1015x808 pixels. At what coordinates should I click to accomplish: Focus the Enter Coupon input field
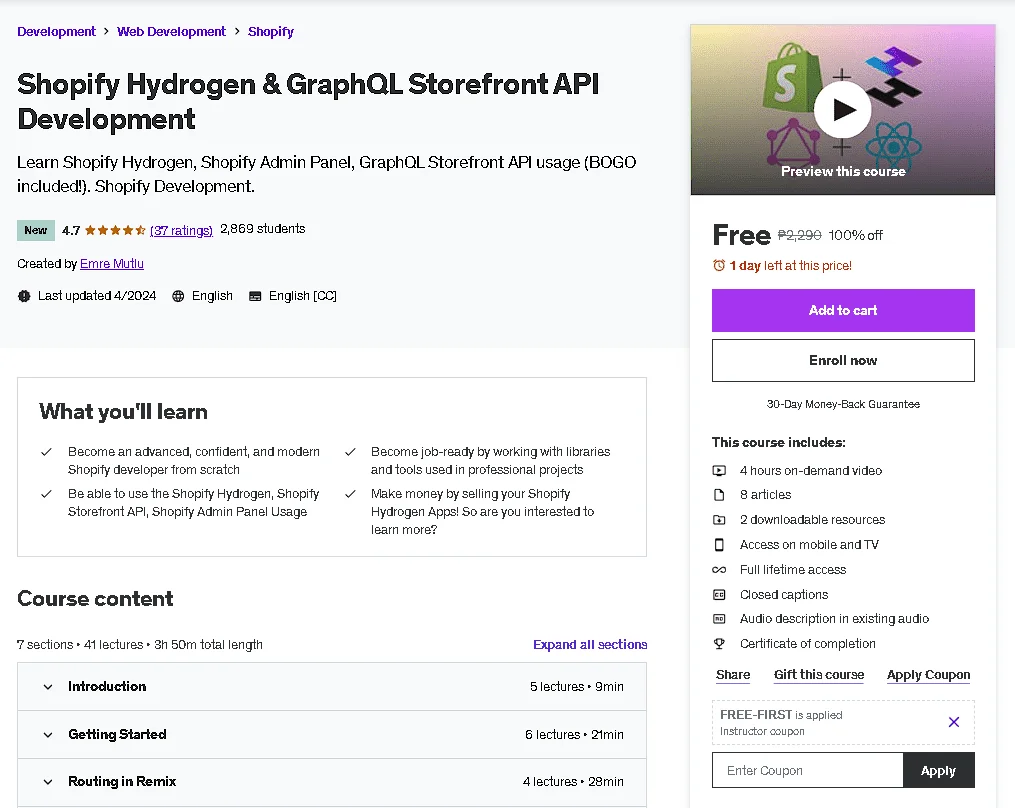(807, 770)
